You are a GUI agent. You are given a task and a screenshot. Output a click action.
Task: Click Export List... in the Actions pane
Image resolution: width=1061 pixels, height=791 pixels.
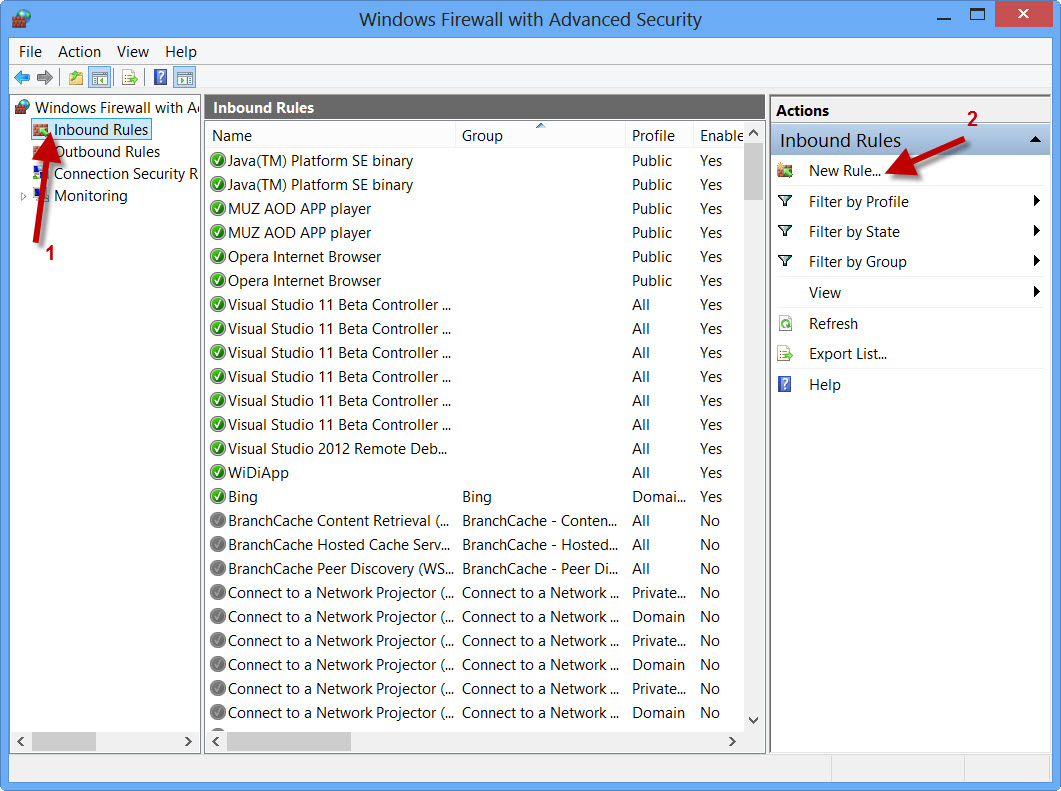coord(847,354)
